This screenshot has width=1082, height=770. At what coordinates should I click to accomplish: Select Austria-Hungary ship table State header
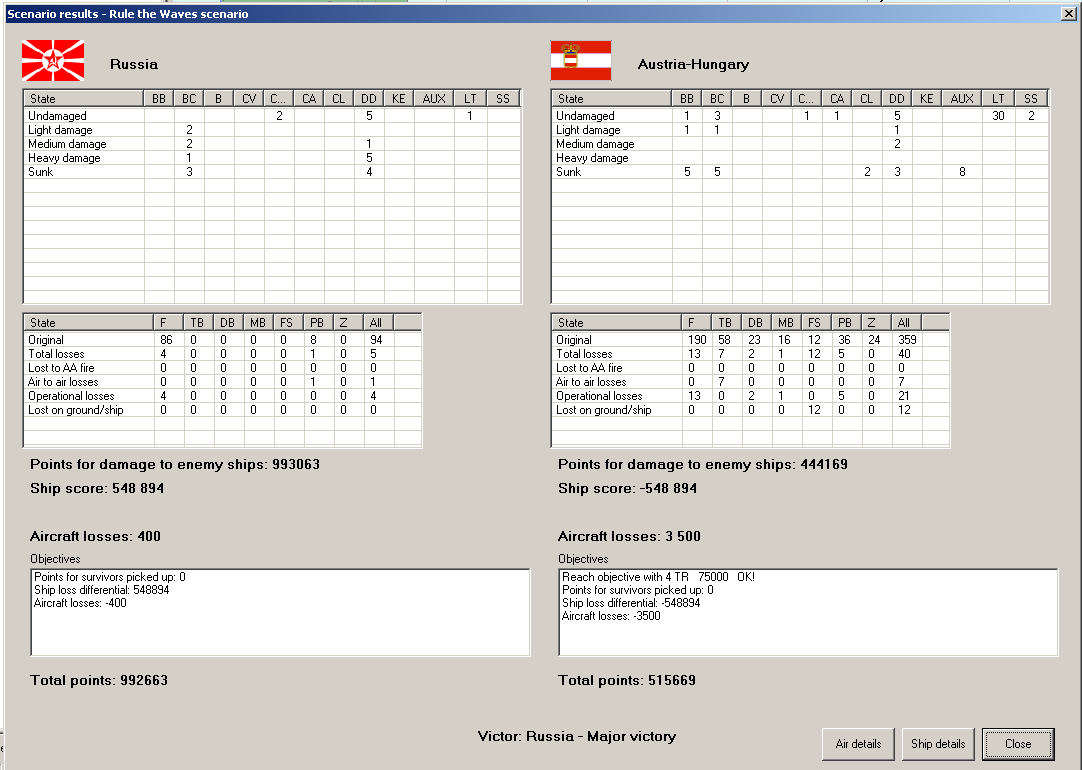click(611, 99)
